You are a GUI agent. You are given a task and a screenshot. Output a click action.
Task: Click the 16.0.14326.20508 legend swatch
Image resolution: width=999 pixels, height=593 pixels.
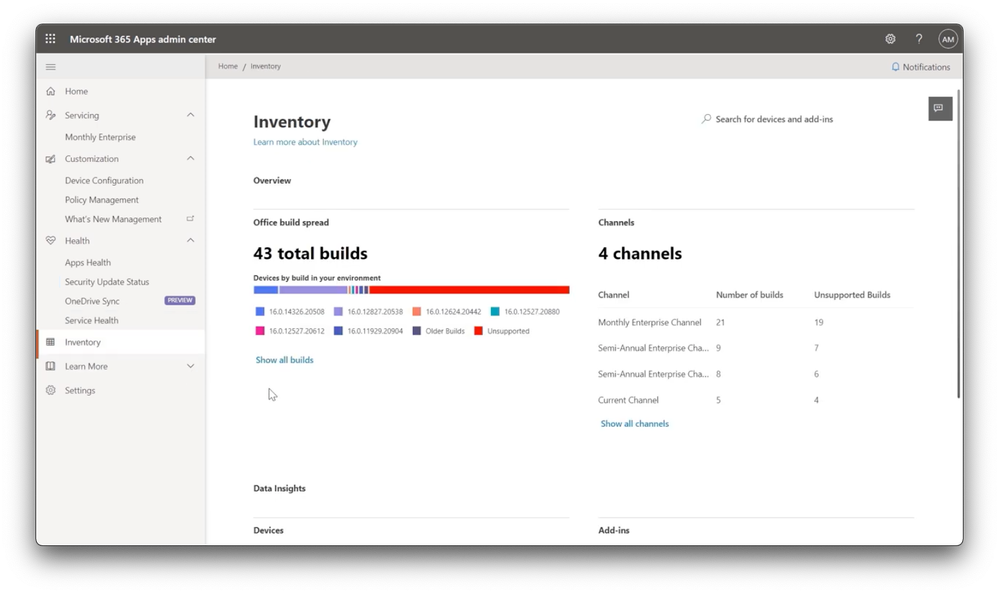[x=260, y=311]
